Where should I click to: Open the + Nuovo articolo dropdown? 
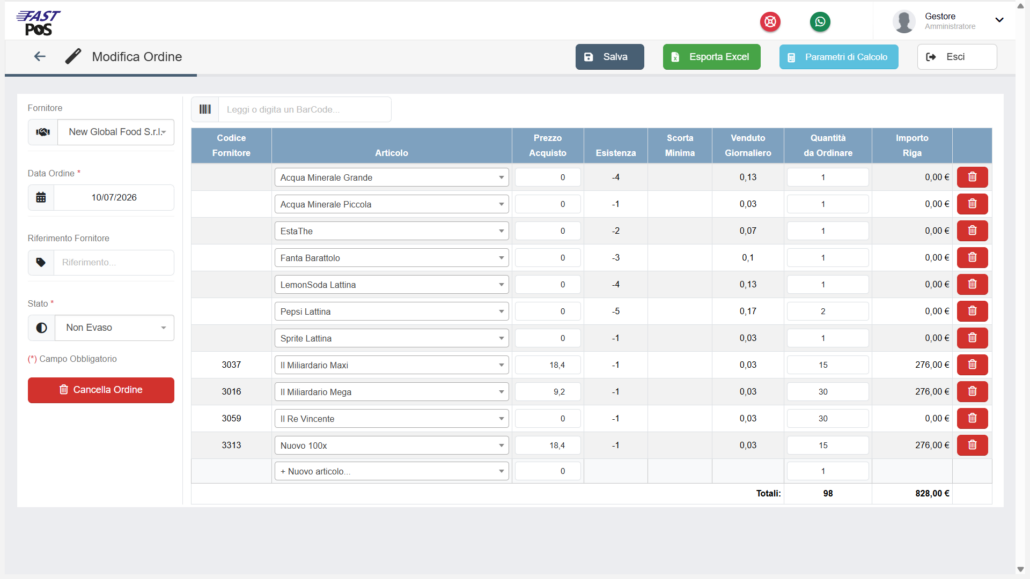tap(392, 471)
